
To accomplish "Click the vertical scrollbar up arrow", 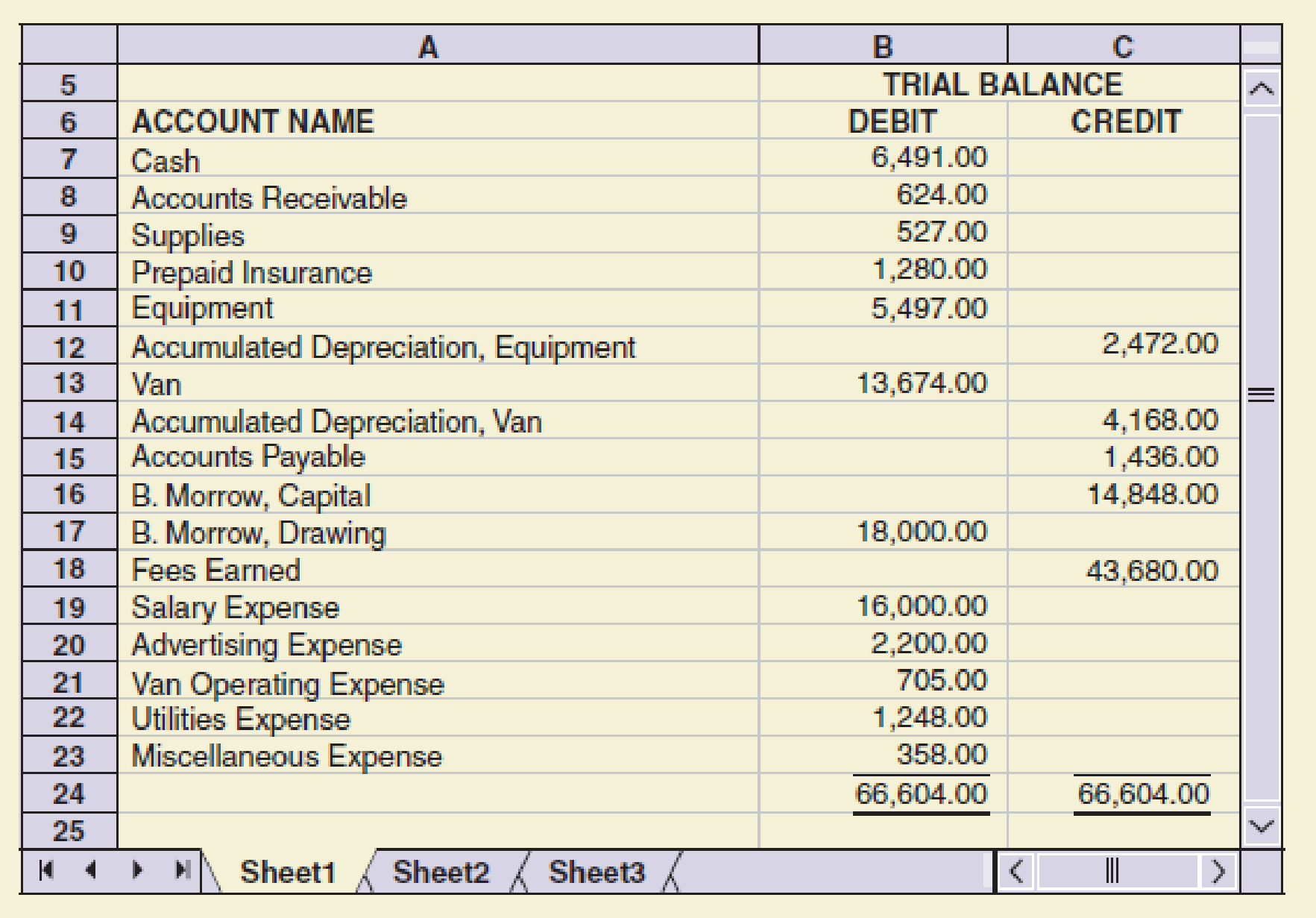I will (1261, 89).
